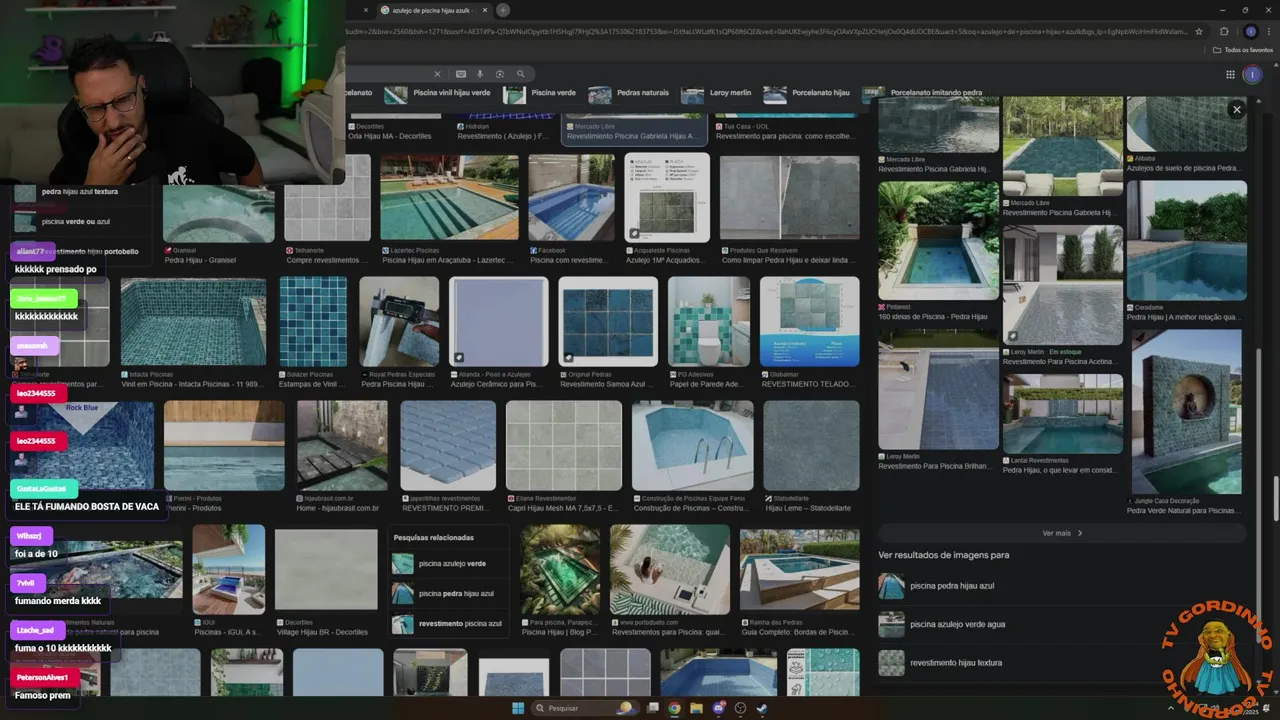The height and width of the screenshot is (720, 1280).
Task: Open Google Chrome from the taskbar
Action: pos(675,708)
